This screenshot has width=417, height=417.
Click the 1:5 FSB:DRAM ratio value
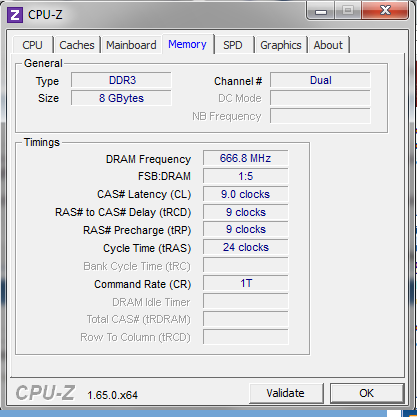click(x=246, y=176)
